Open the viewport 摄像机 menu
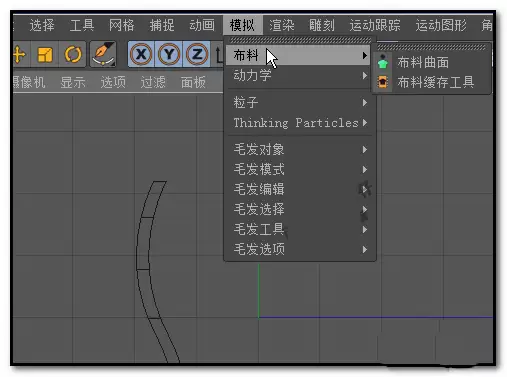 click(x=29, y=82)
